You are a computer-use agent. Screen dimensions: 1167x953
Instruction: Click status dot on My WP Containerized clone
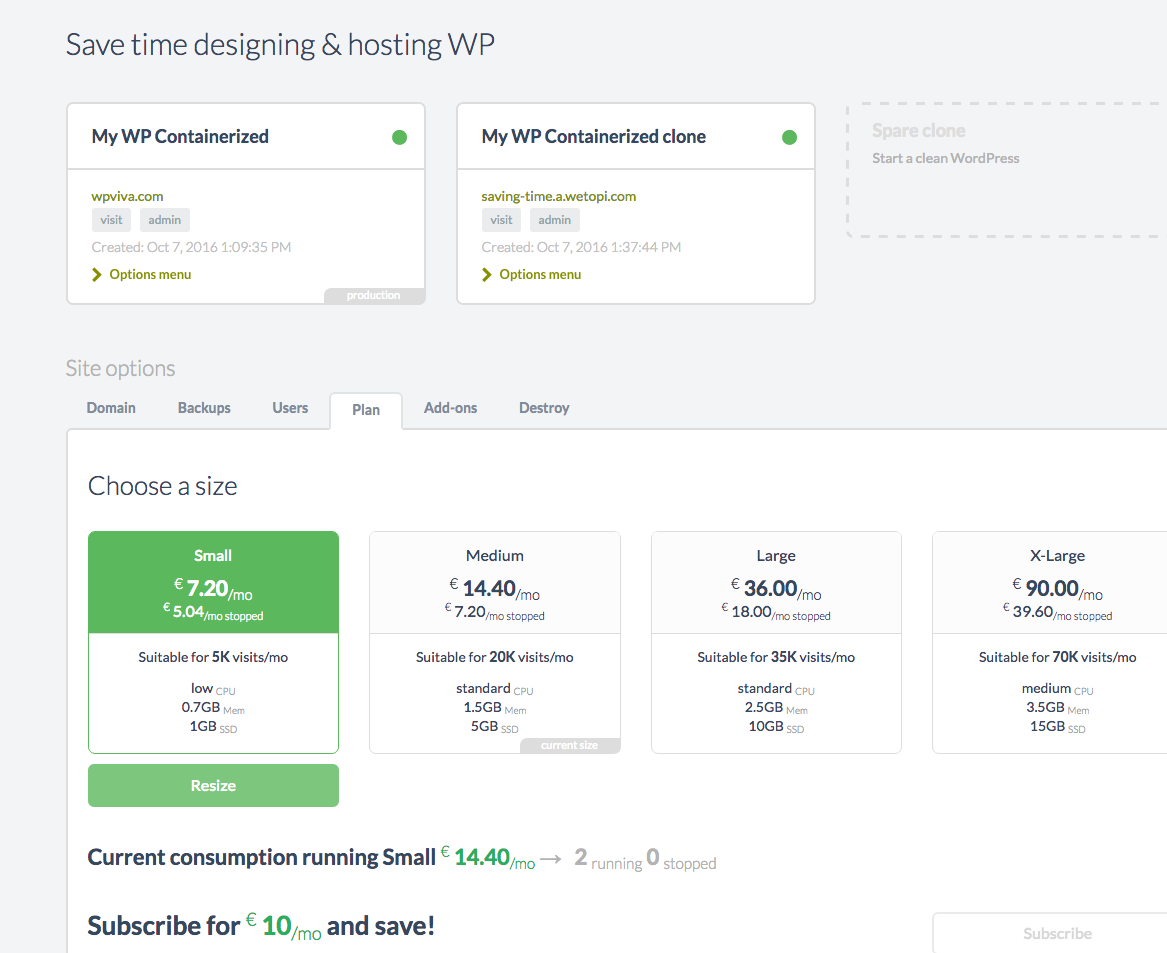click(x=789, y=137)
